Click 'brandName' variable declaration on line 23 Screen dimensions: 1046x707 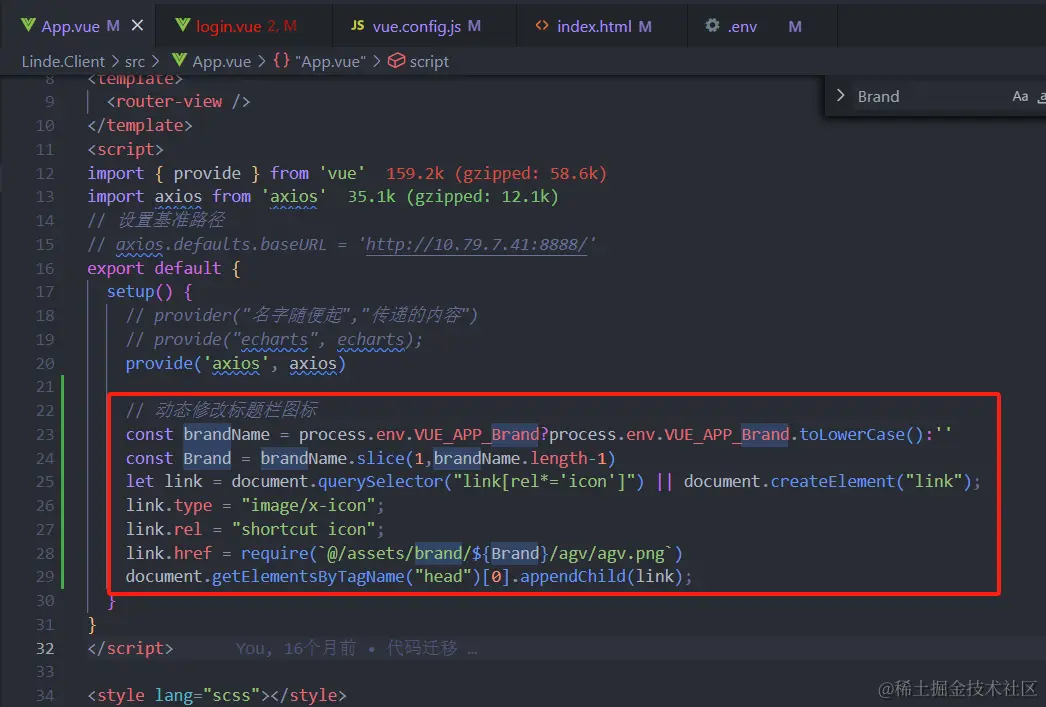227,434
